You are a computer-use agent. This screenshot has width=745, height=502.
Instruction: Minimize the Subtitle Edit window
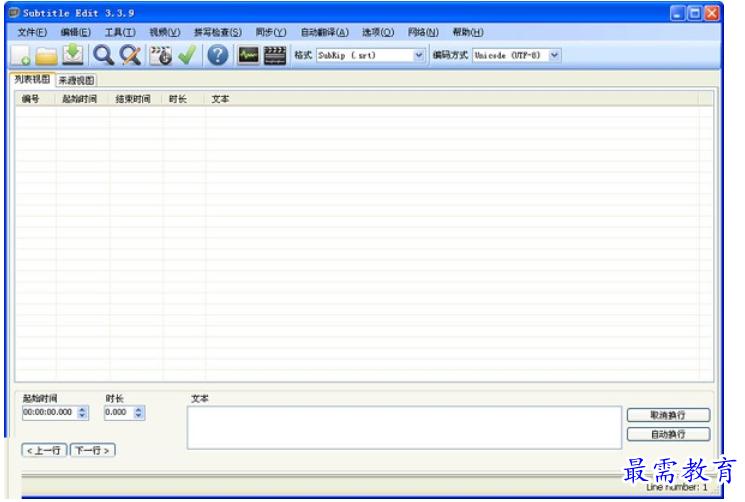[678, 13]
